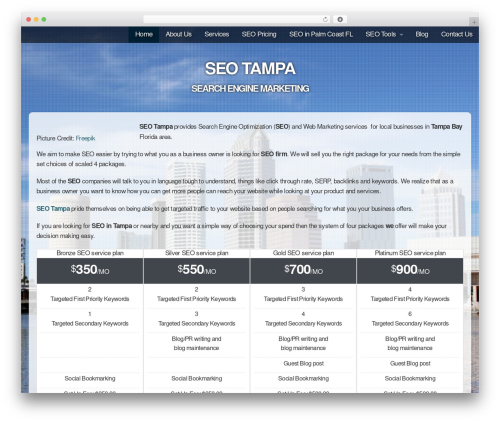The image size is (500, 423).
Task: Open SEO in Palm Coast FL page
Action: [x=321, y=34]
